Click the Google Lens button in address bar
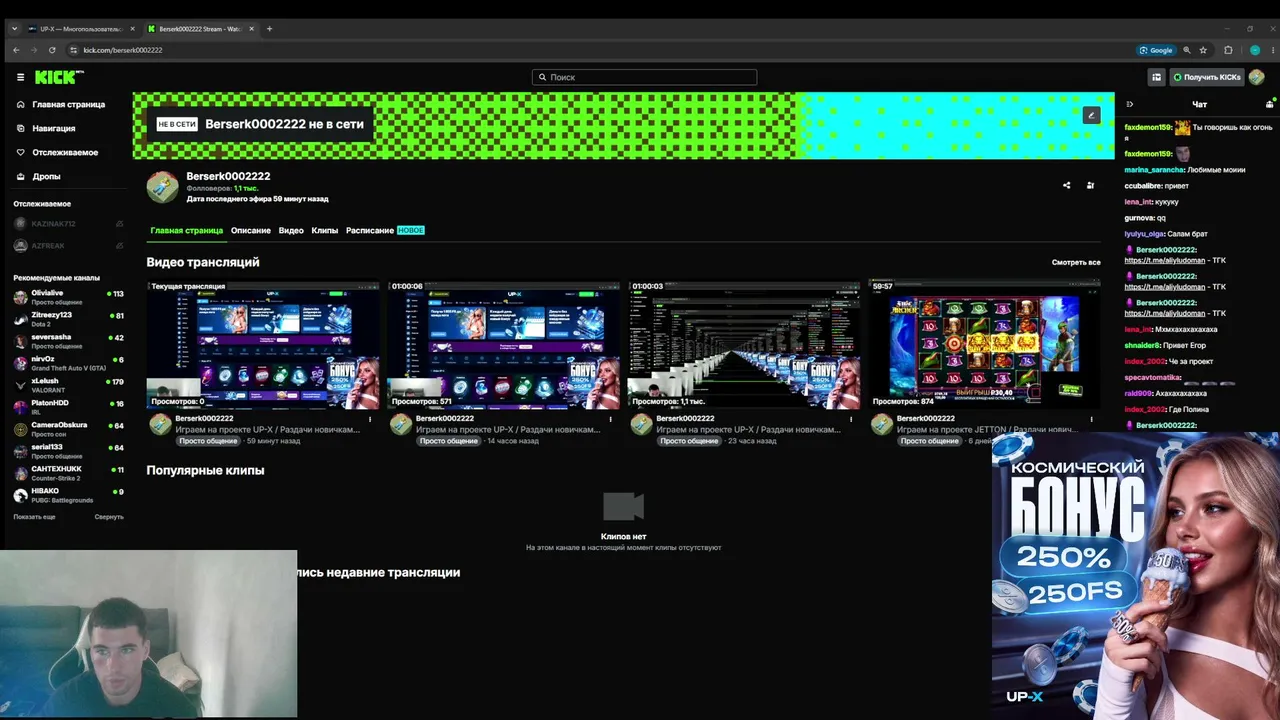The width and height of the screenshot is (1280, 720). tap(1156, 50)
